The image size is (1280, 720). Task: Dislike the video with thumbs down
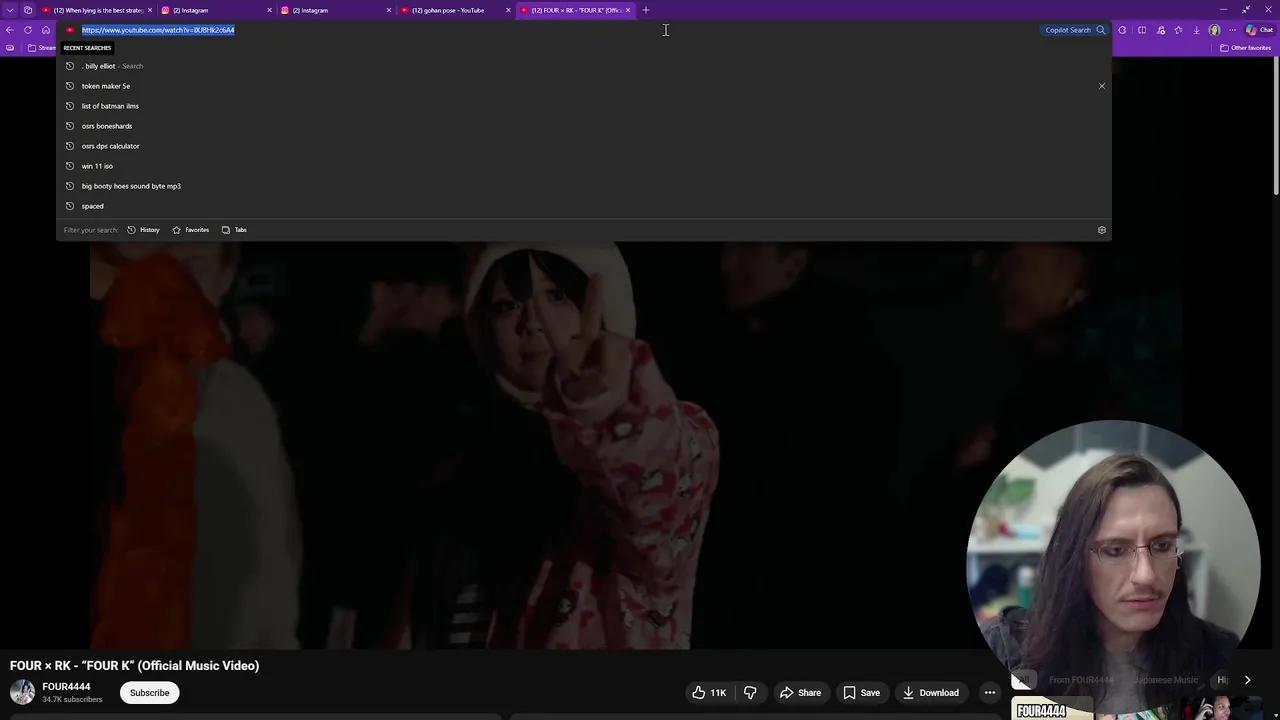pyautogui.click(x=750, y=693)
